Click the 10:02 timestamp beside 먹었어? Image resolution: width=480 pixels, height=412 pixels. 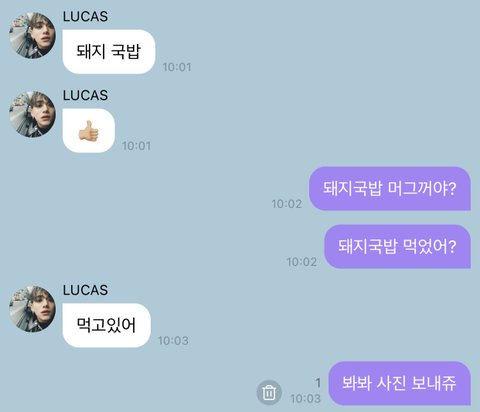[302, 262]
